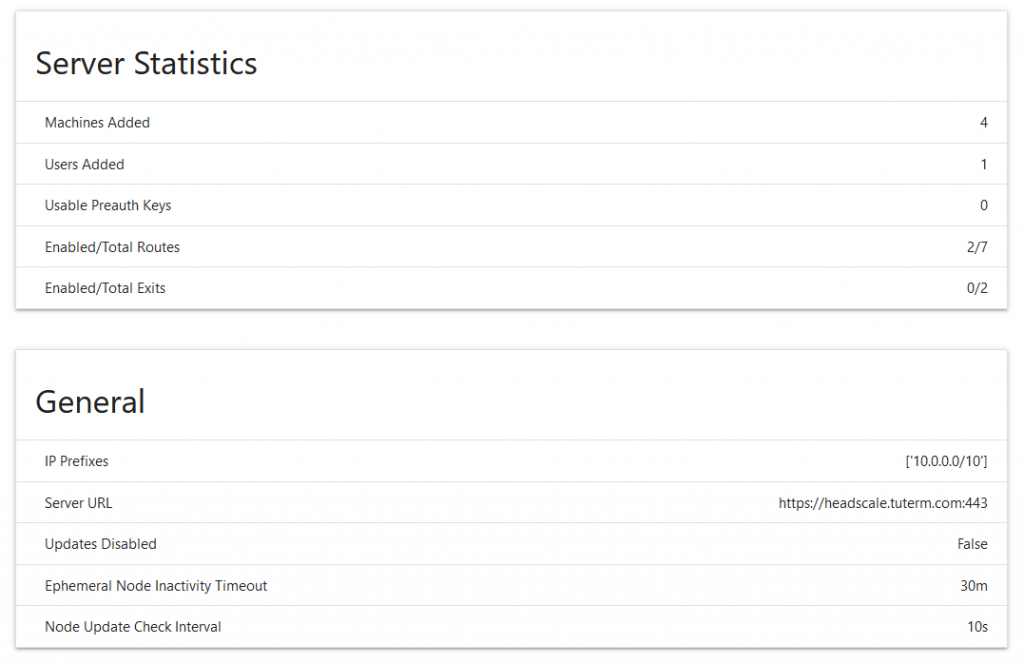Select the Enabled/Total Routes label
Screen dimensions: 1024x664
[112, 247]
